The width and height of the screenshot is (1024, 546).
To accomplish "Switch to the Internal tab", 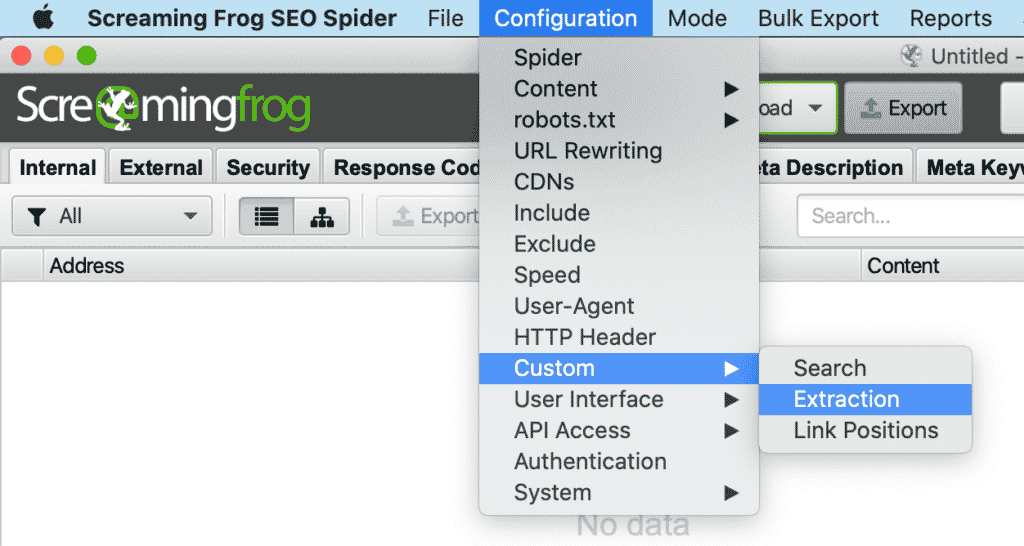I will (x=57, y=168).
